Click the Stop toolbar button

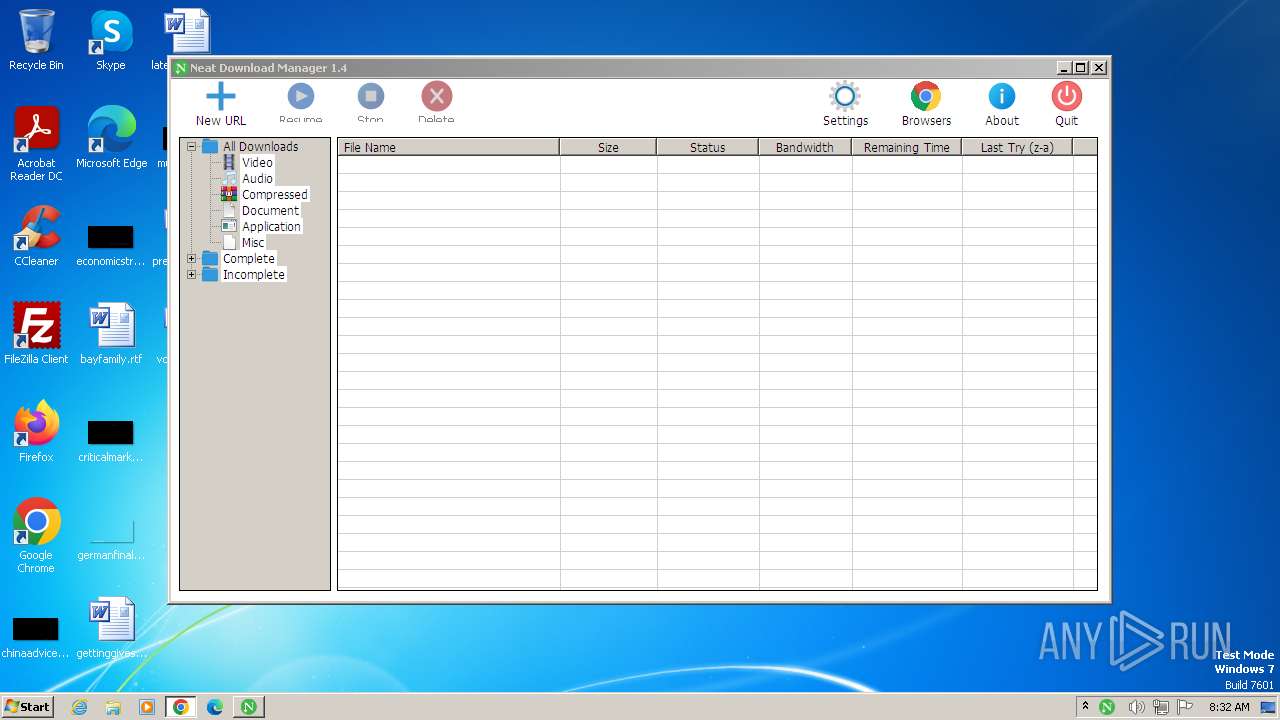(370, 104)
